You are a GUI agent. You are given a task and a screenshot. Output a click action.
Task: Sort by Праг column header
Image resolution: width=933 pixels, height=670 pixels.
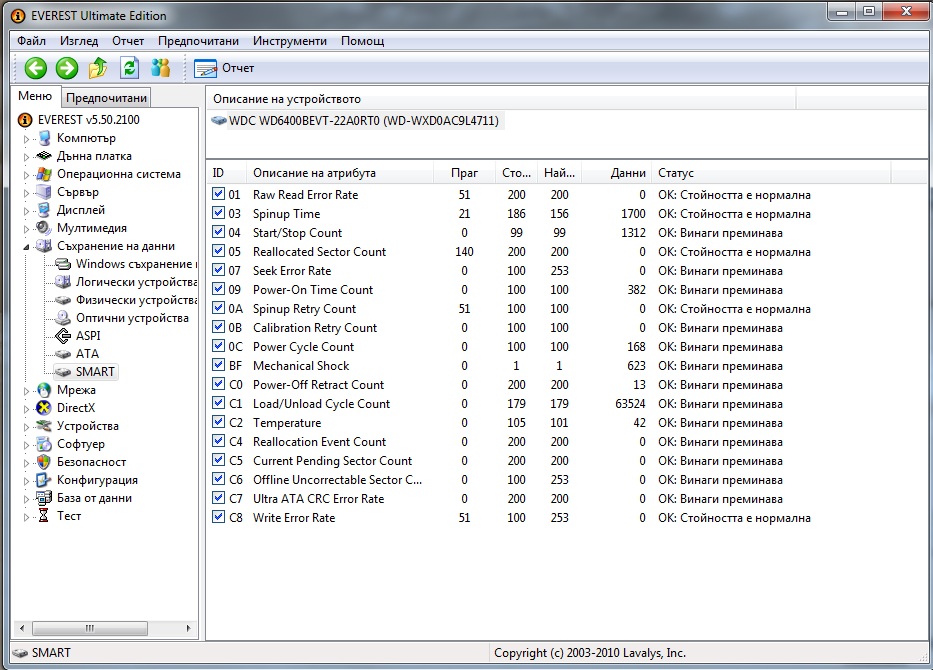click(464, 173)
